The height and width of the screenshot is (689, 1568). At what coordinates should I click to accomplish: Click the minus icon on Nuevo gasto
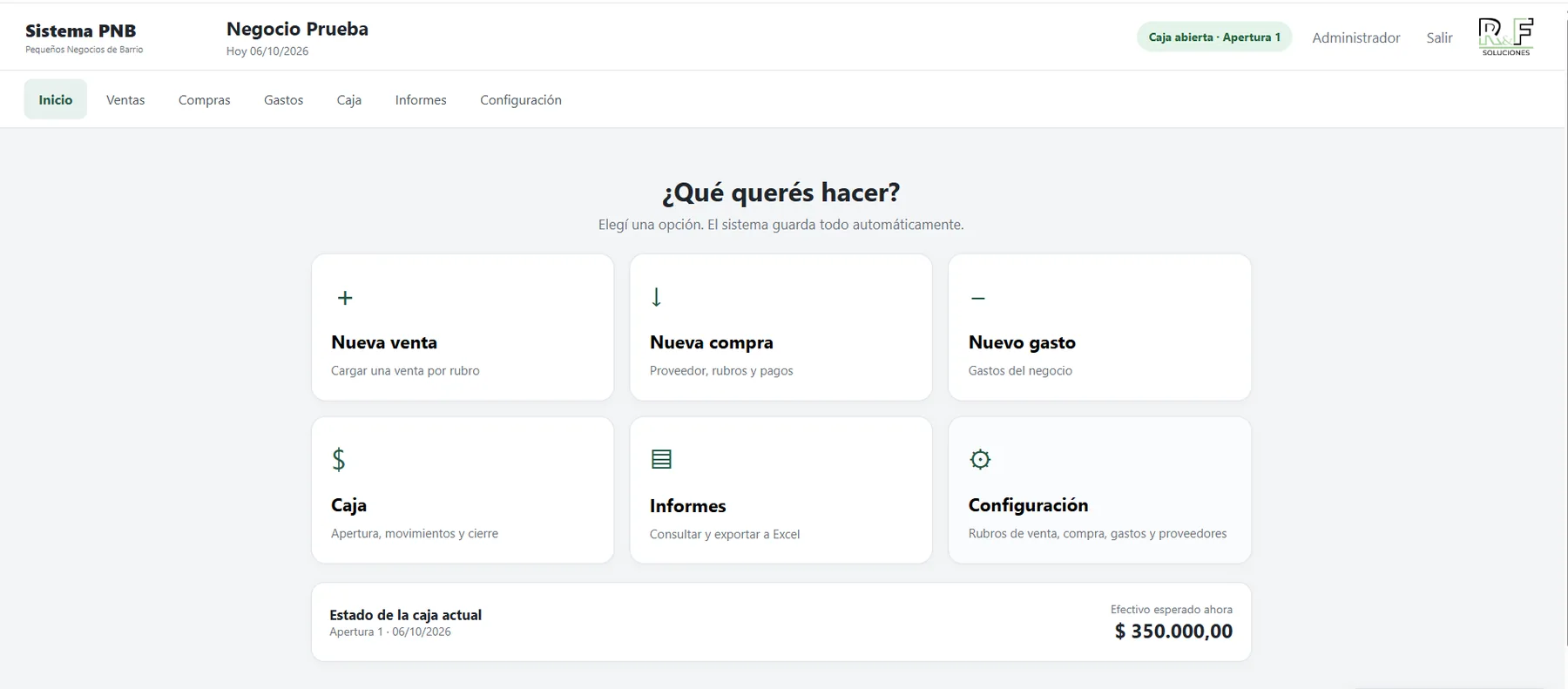point(978,298)
